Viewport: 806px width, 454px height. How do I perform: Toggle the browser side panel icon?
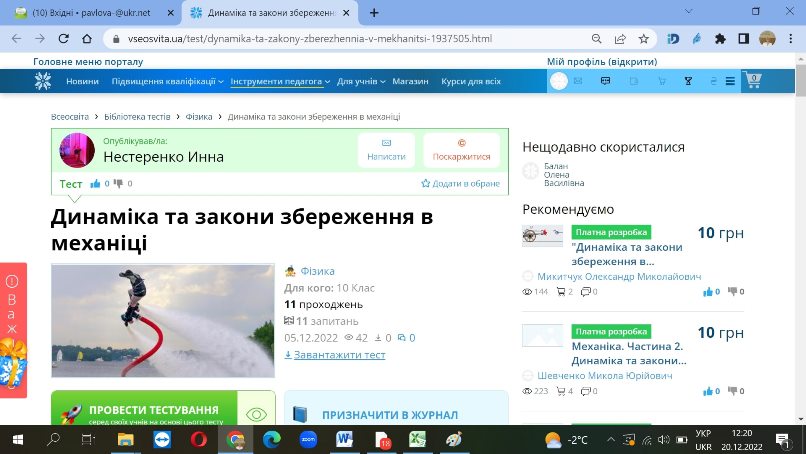(x=743, y=39)
